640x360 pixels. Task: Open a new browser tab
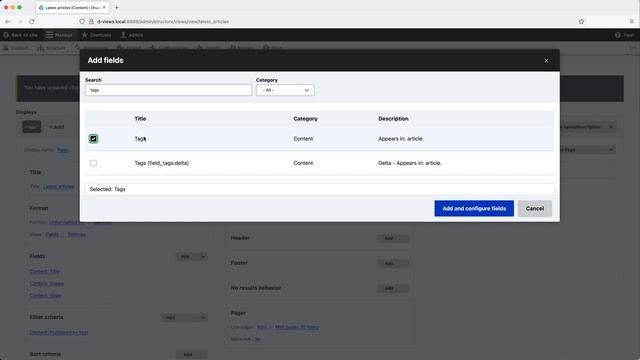[x=116, y=7]
